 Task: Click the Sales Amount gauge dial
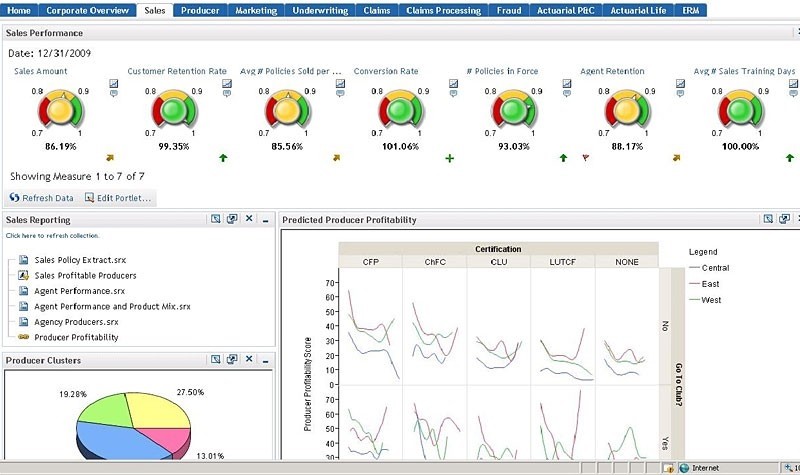(60, 109)
